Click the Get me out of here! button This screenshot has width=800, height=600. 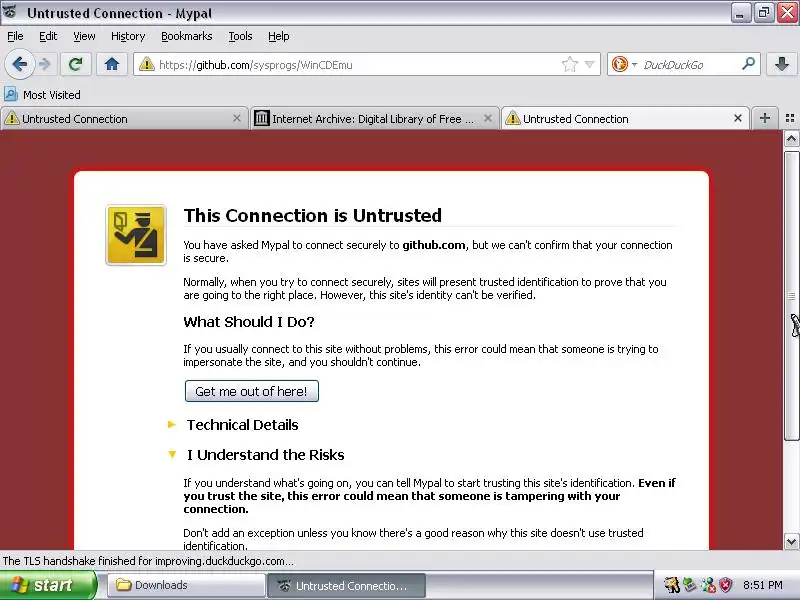[x=252, y=391]
